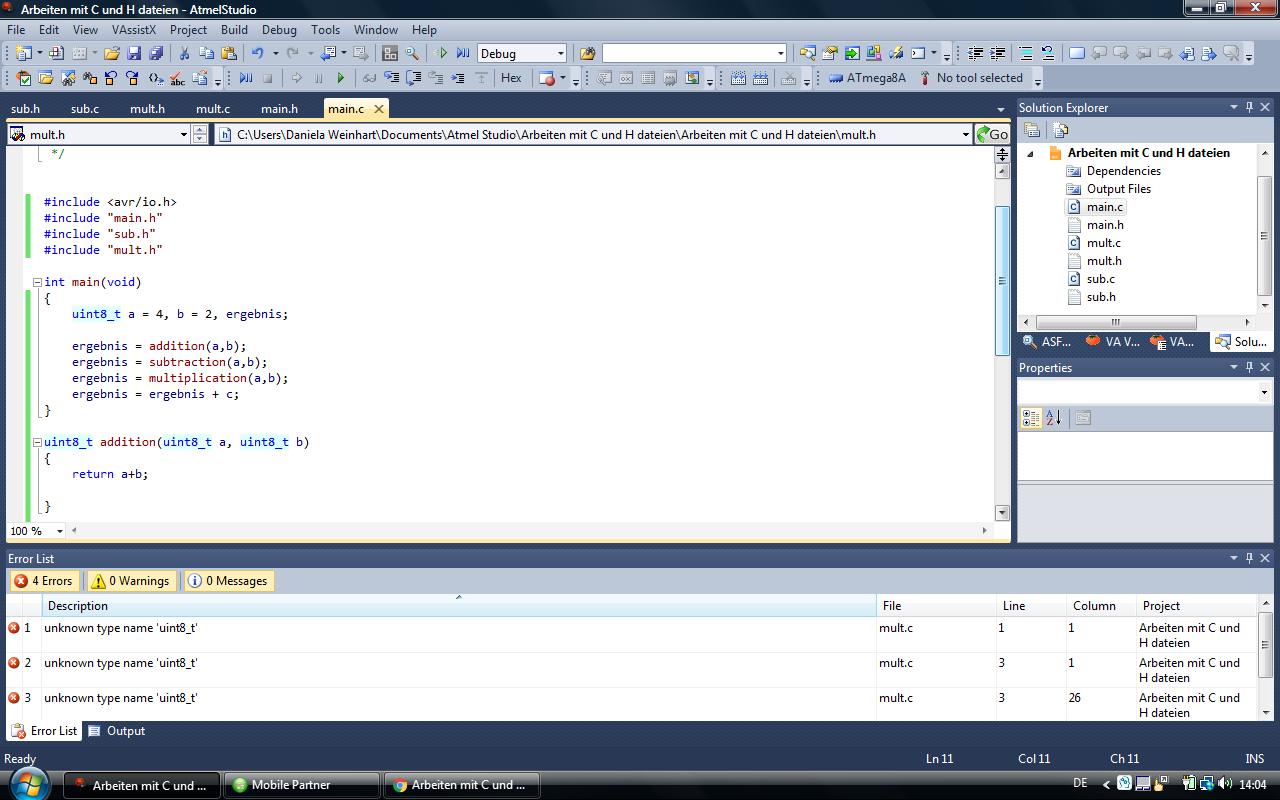This screenshot has height=800, width=1280.
Task: Open the file path dropdown arrow
Action: tap(965, 134)
